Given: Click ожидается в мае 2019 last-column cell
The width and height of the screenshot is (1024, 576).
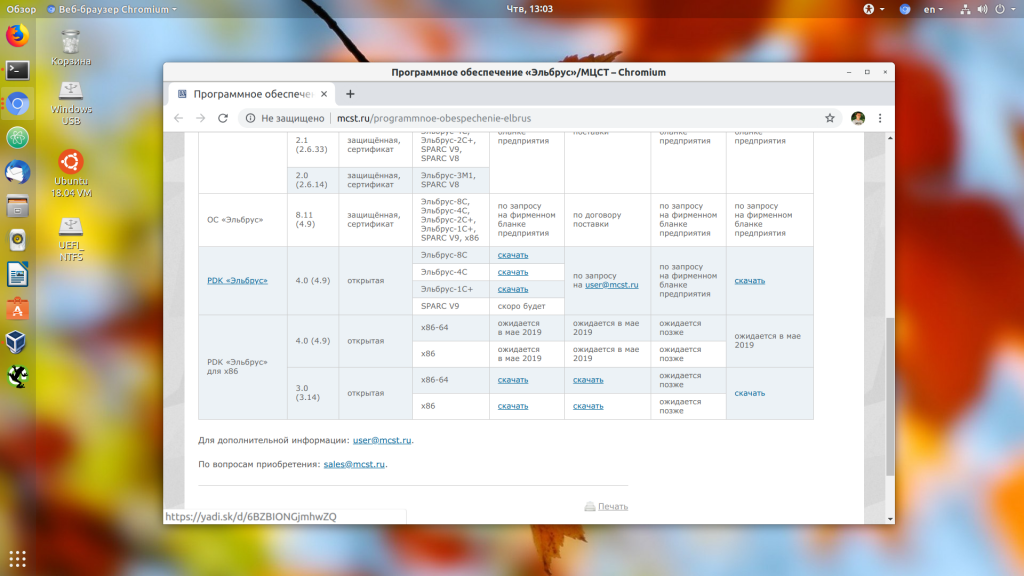Looking at the screenshot, I should pos(769,341).
